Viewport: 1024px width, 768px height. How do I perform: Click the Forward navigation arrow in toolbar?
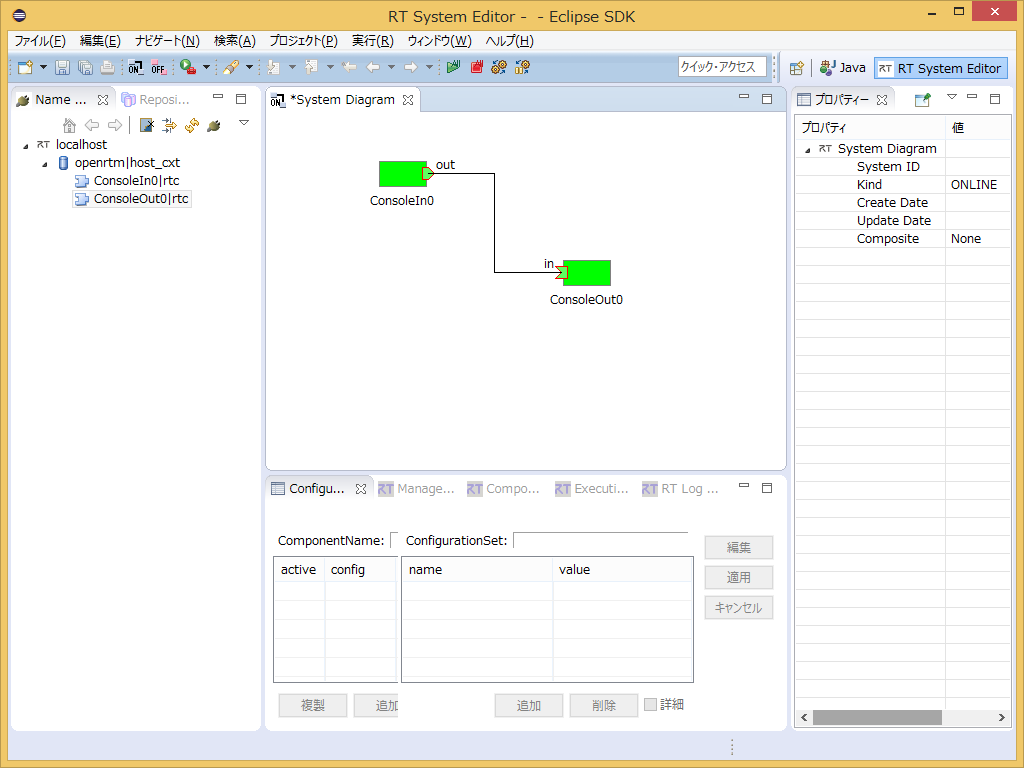tap(411, 67)
